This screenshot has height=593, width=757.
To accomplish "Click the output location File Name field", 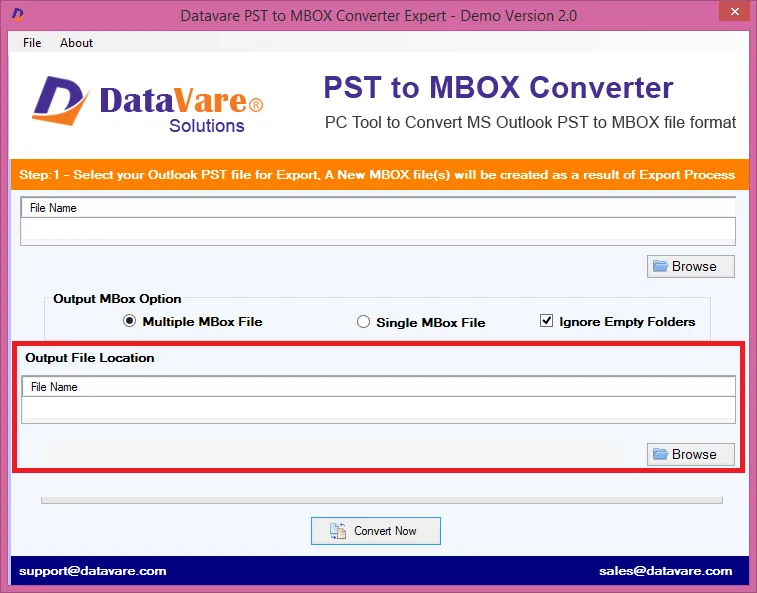I will tap(378, 408).
